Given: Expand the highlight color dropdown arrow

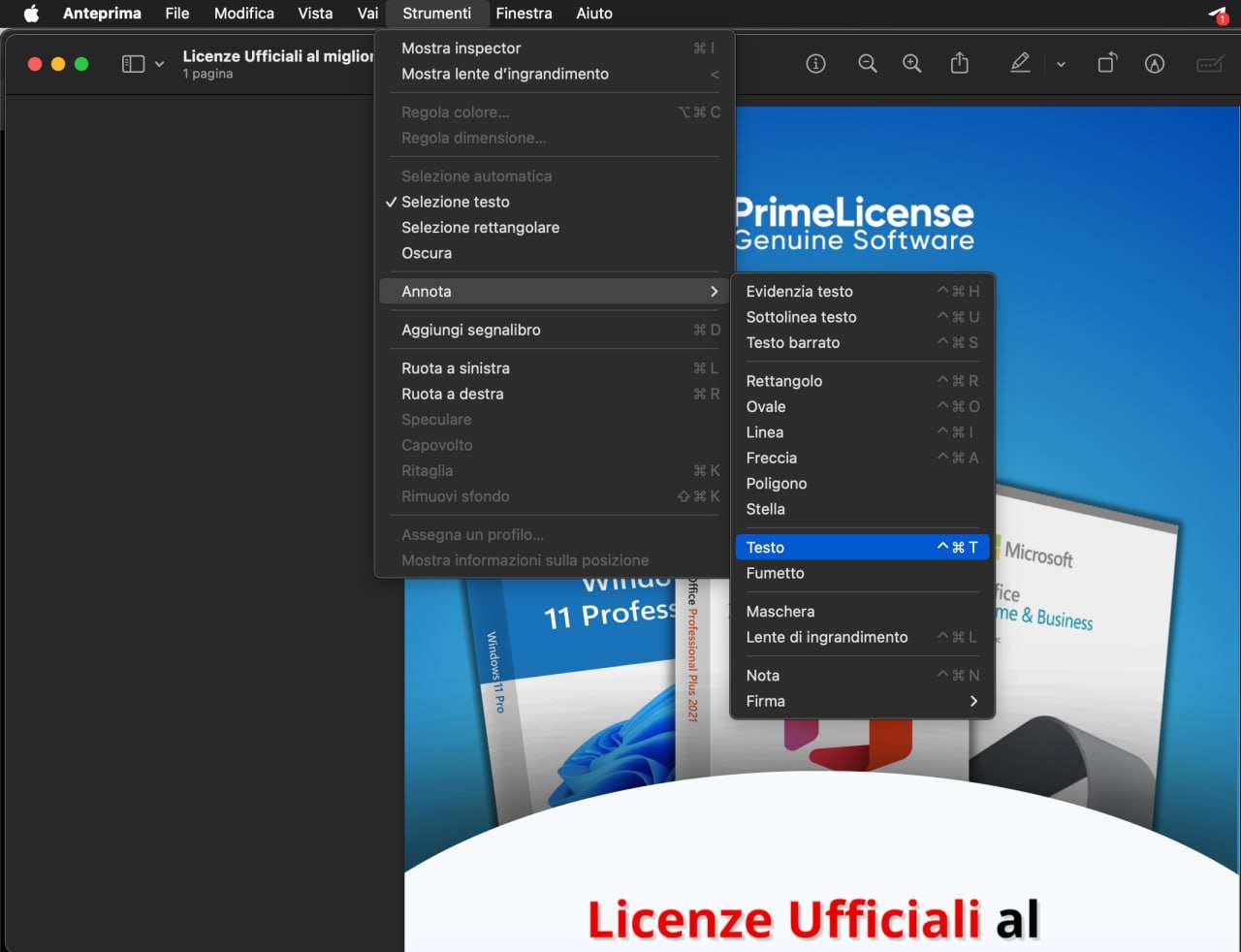Looking at the screenshot, I should pos(1061,64).
